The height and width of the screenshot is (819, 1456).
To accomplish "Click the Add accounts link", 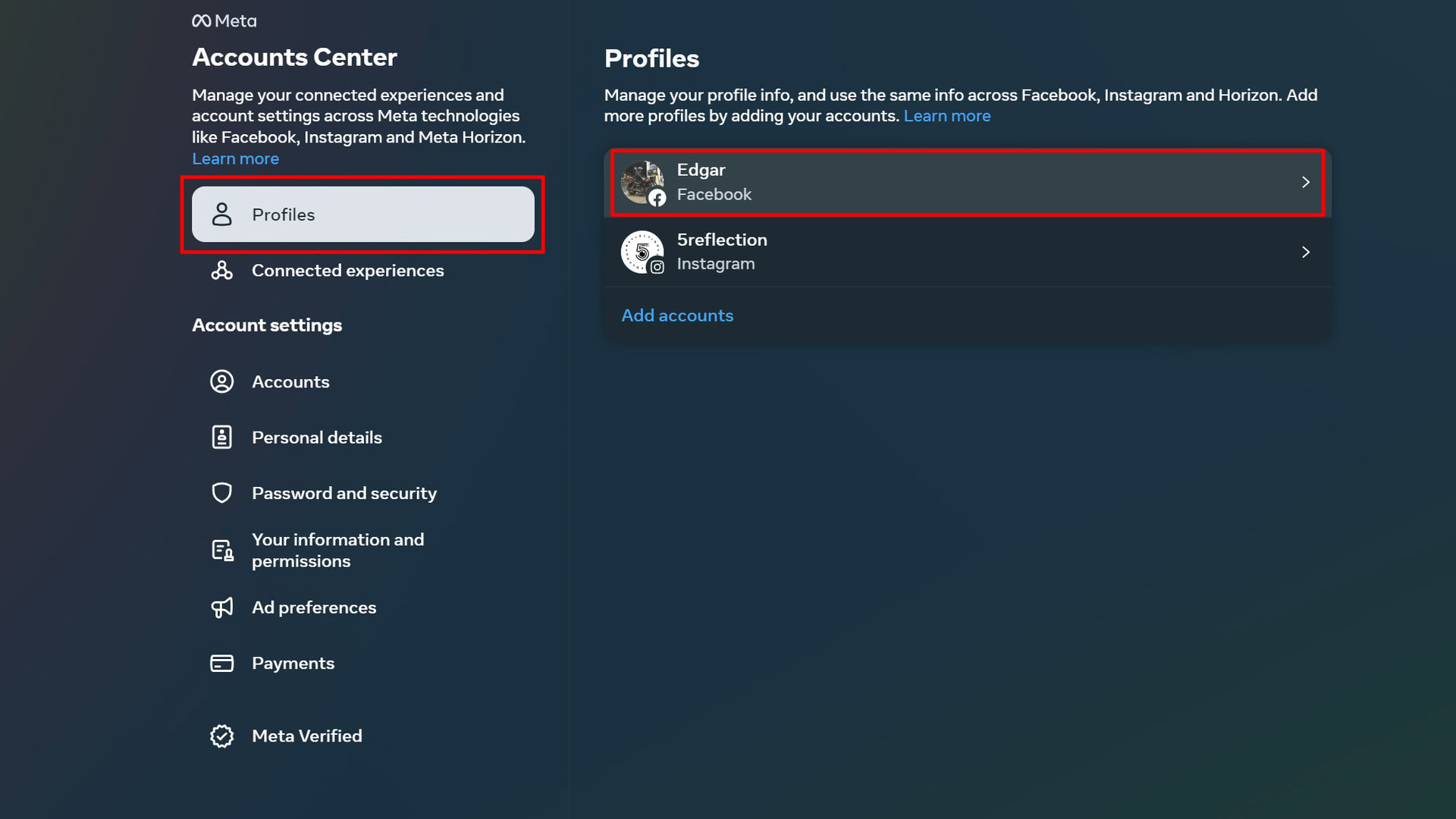I will click(677, 315).
